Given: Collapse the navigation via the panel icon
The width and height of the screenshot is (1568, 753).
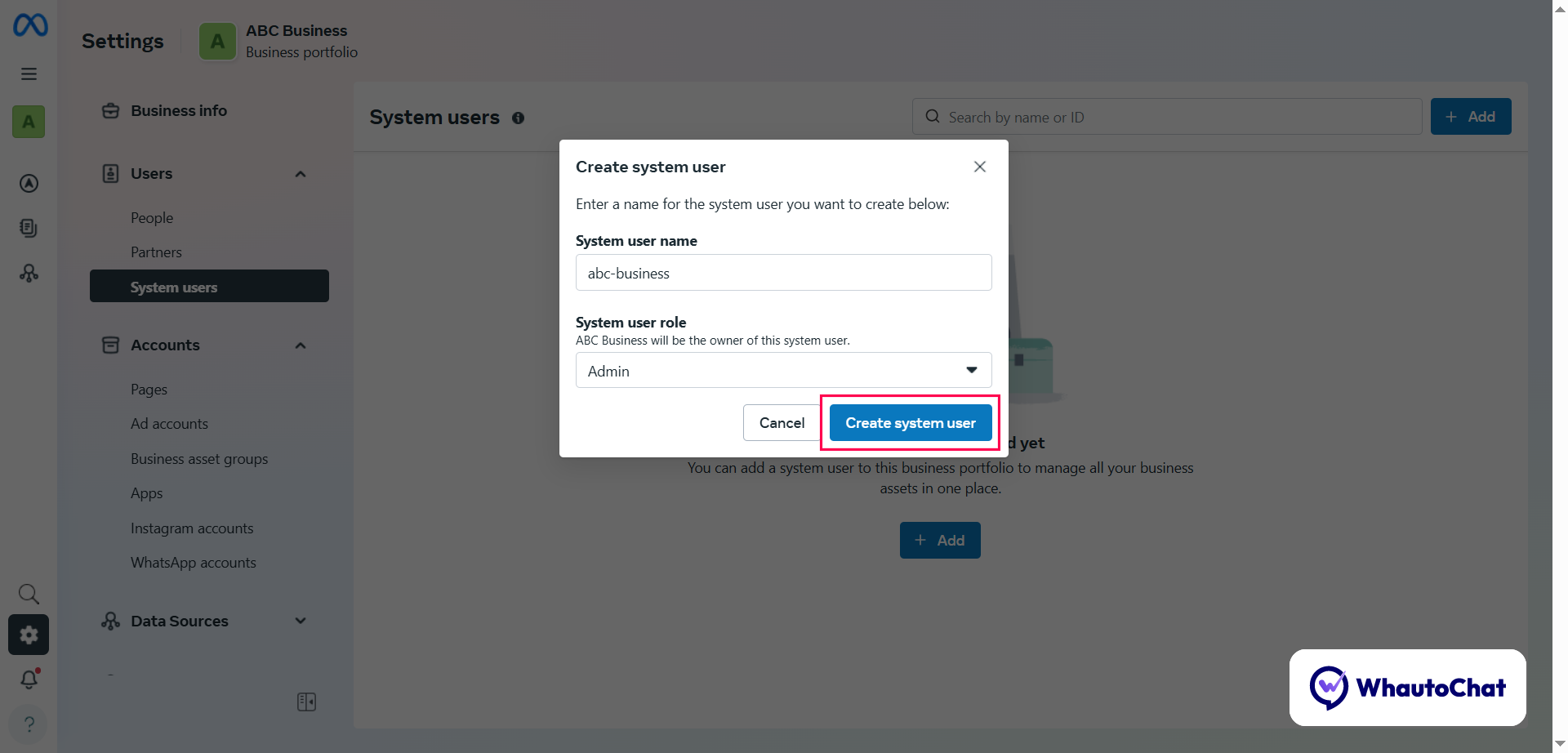Looking at the screenshot, I should (x=306, y=702).
